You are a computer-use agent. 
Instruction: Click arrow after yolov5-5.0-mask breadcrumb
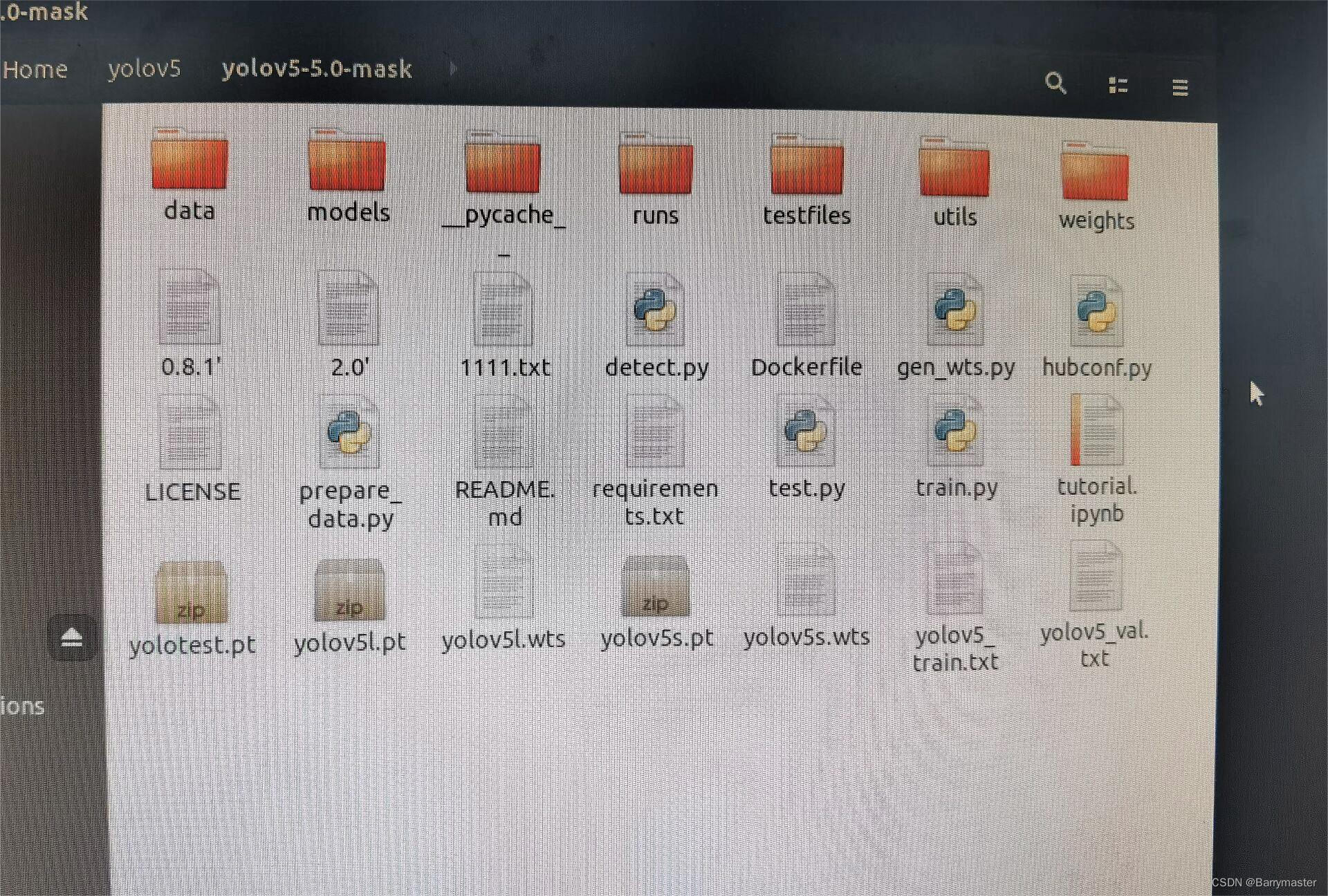click(454, 68)
